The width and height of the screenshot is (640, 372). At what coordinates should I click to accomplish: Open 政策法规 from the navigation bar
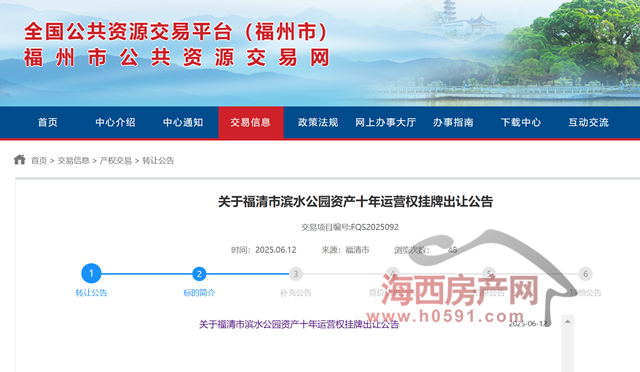click(318, 123)
